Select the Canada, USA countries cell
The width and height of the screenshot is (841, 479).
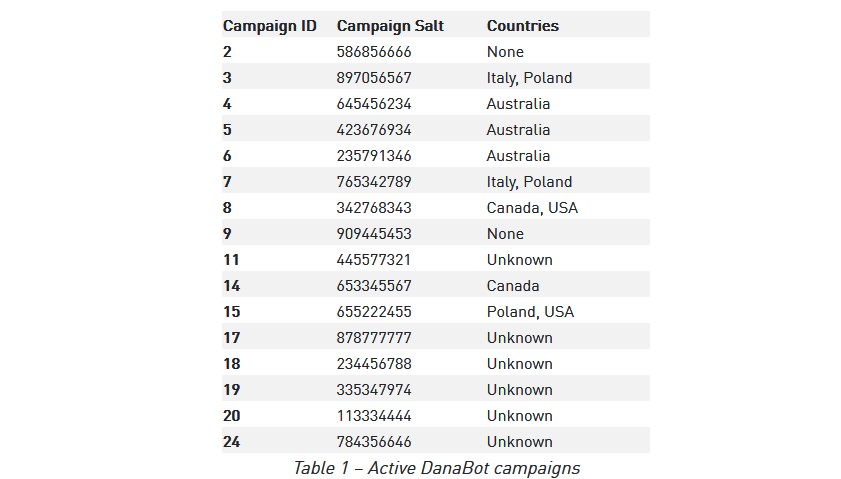coord(532,208)
